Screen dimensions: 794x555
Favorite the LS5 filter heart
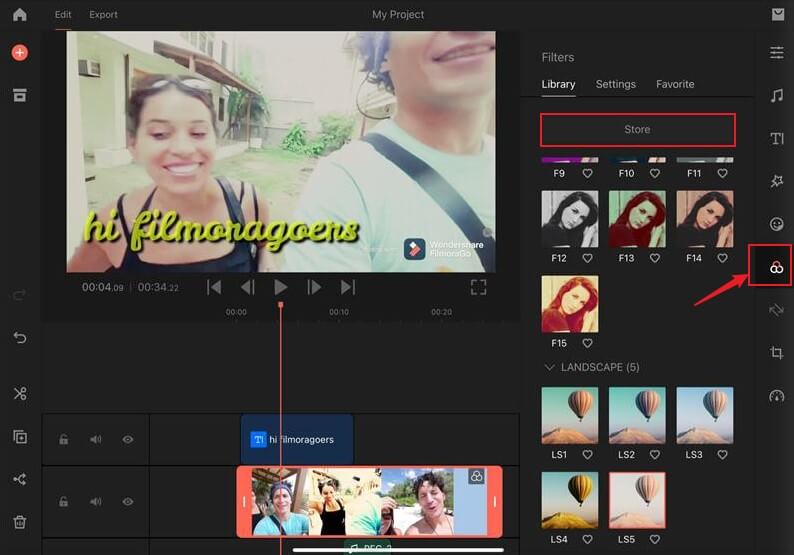point(655,539)
